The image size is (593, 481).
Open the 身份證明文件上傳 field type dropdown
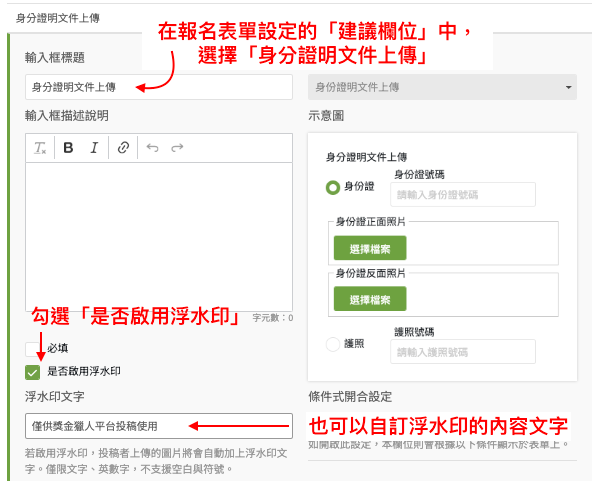pyautogui.click(x=442, y=87)
